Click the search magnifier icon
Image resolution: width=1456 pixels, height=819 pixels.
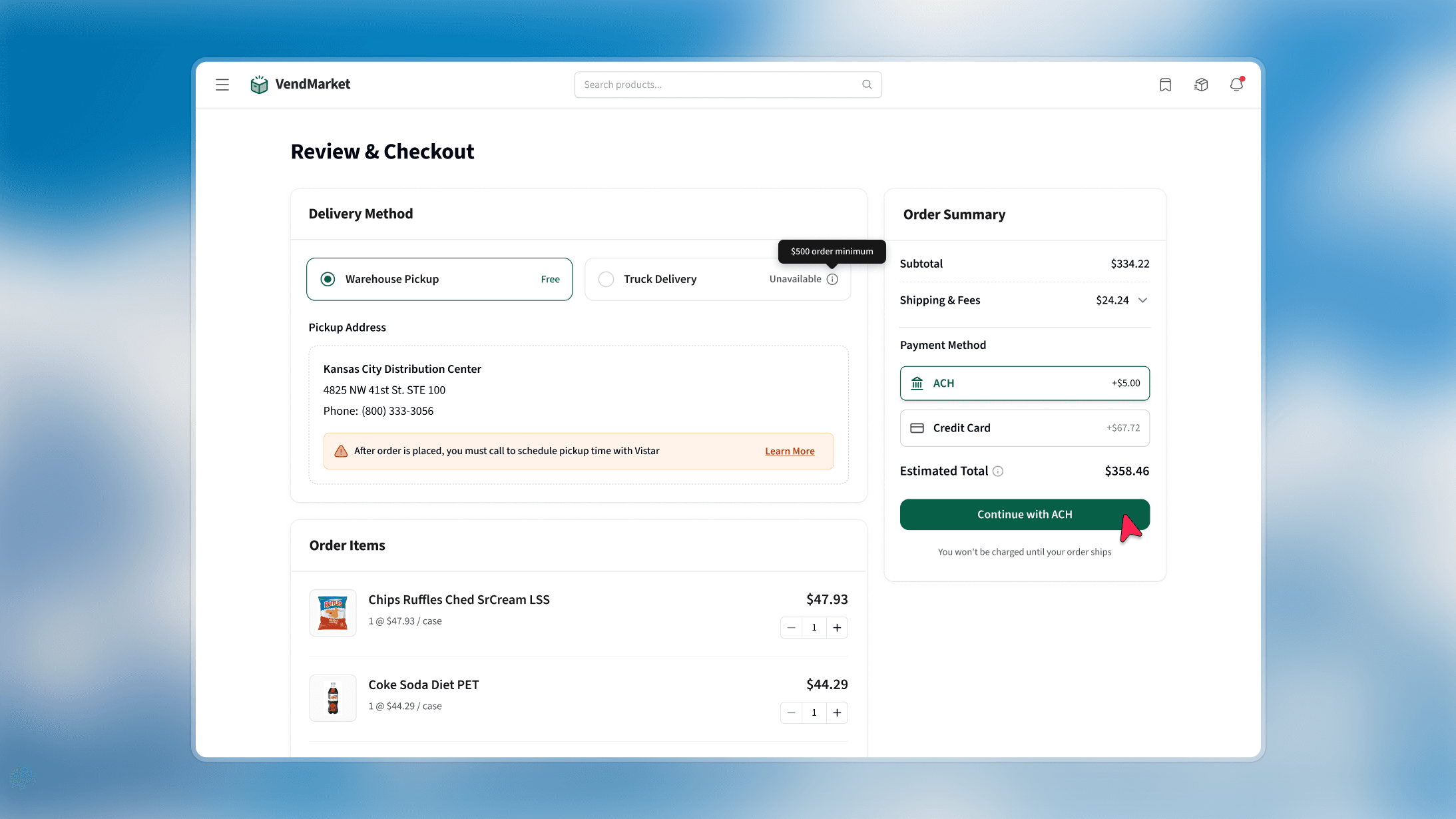[866, 84]
